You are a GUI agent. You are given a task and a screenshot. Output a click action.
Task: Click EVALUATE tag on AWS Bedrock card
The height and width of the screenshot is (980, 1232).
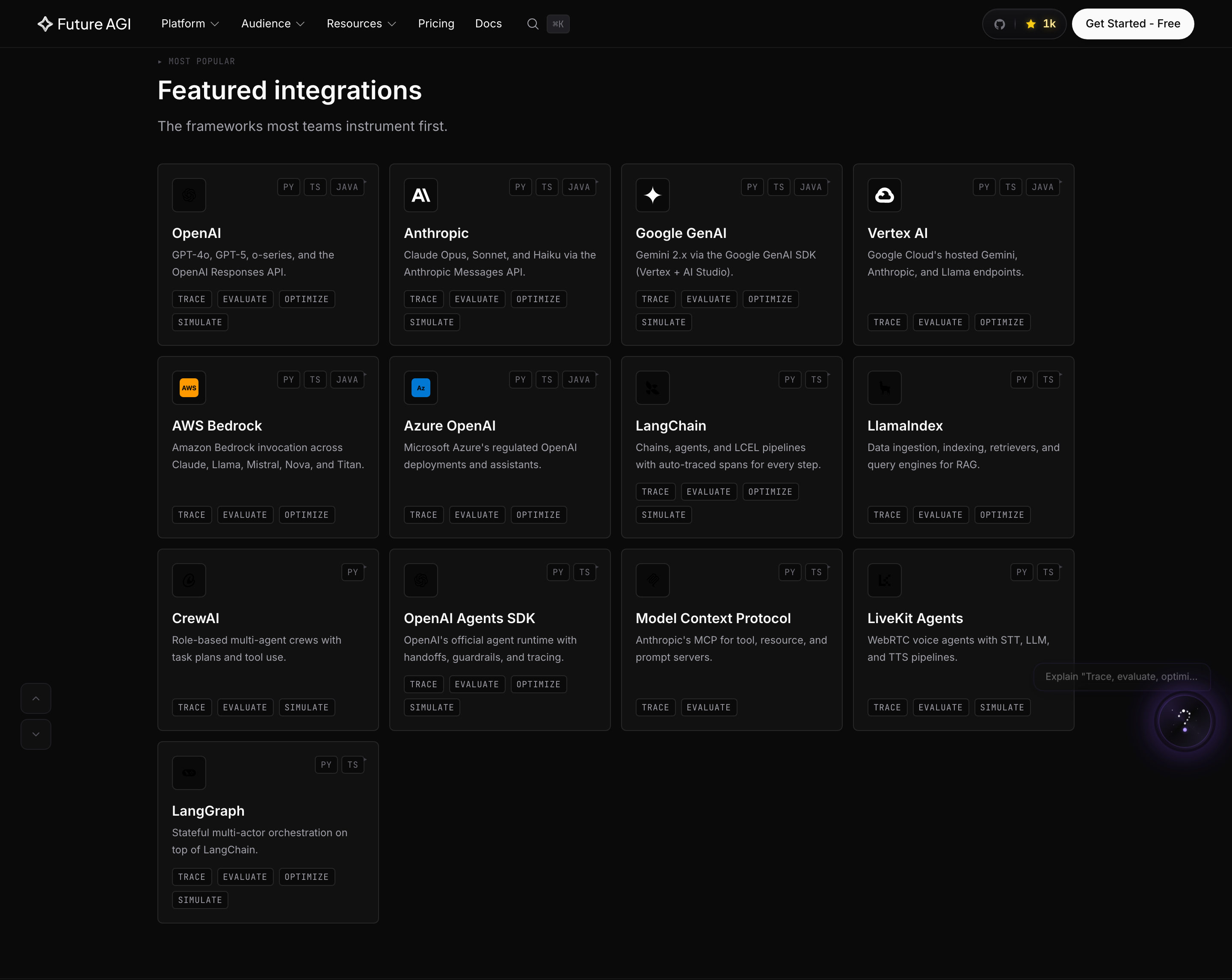(245, 515)
